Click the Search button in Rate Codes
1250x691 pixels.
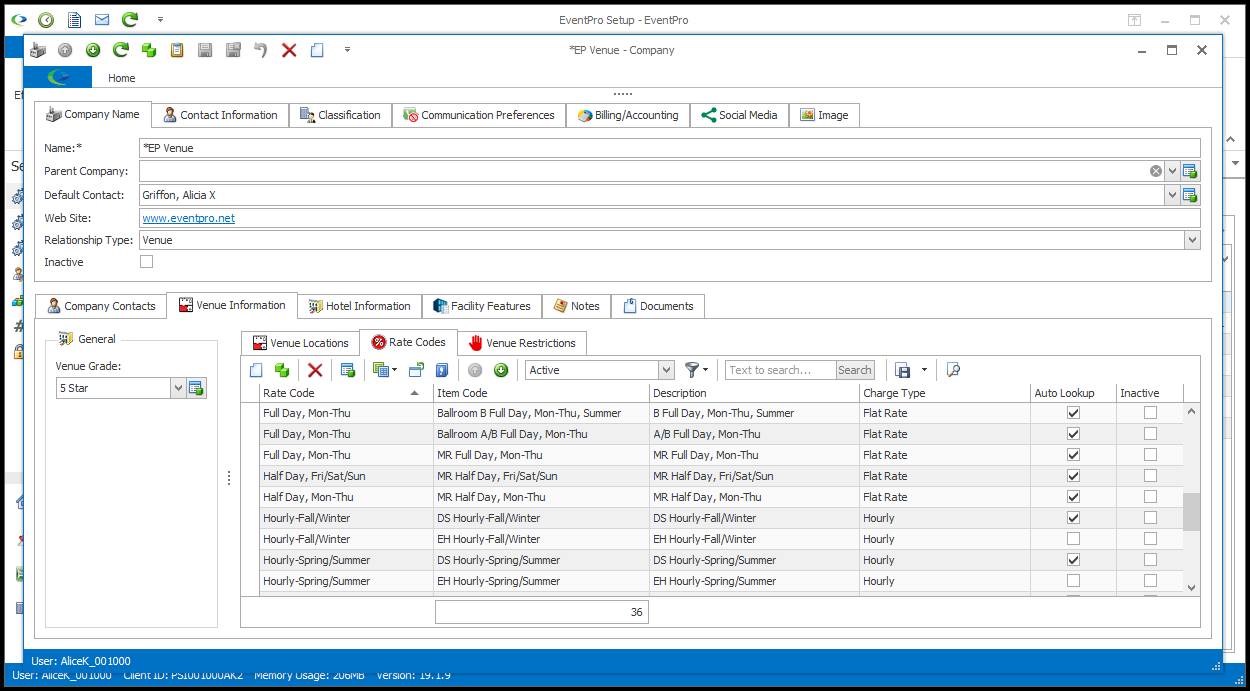coord(855,370)
